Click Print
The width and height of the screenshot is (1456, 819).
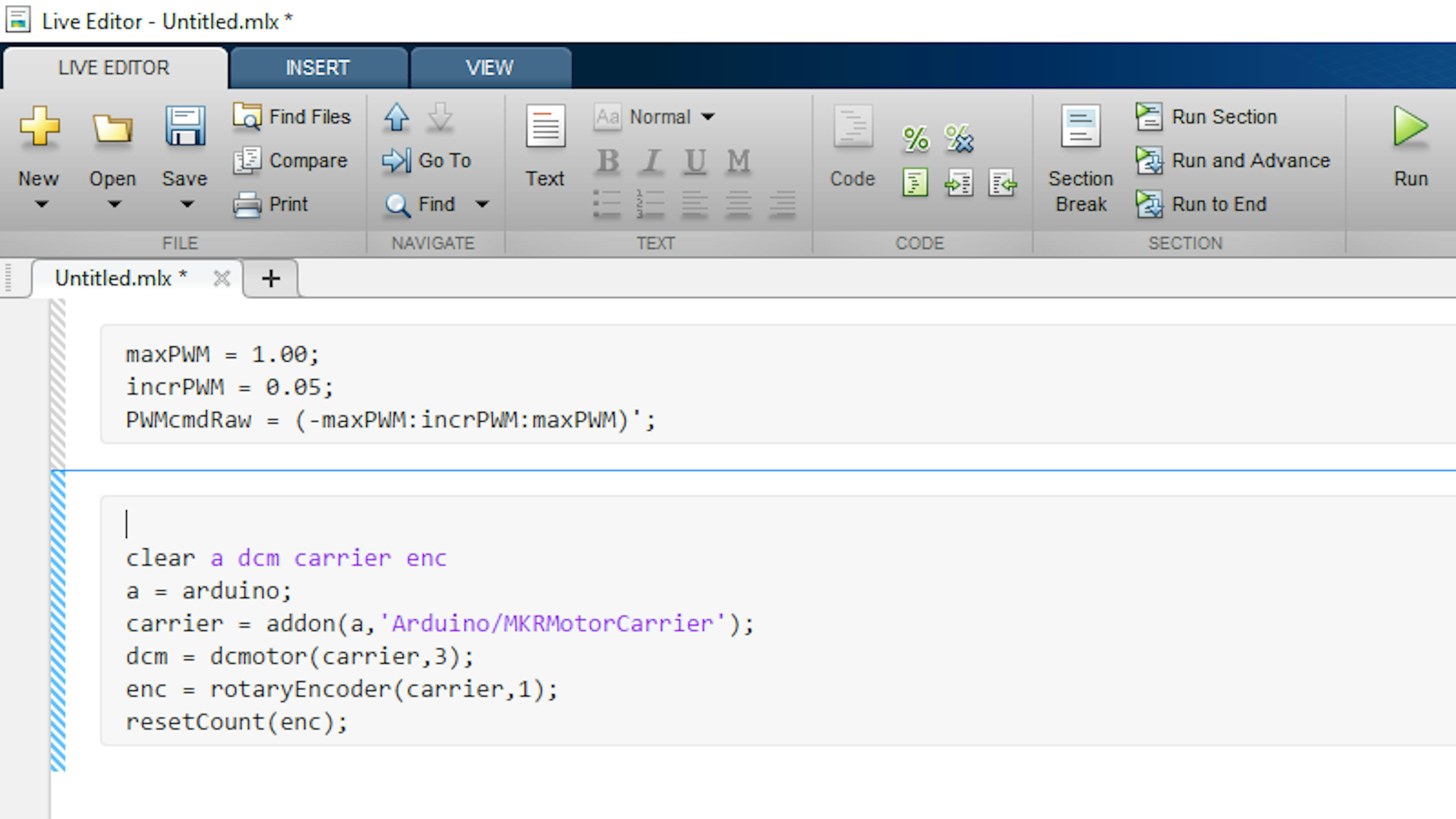[x=271, y=204]
